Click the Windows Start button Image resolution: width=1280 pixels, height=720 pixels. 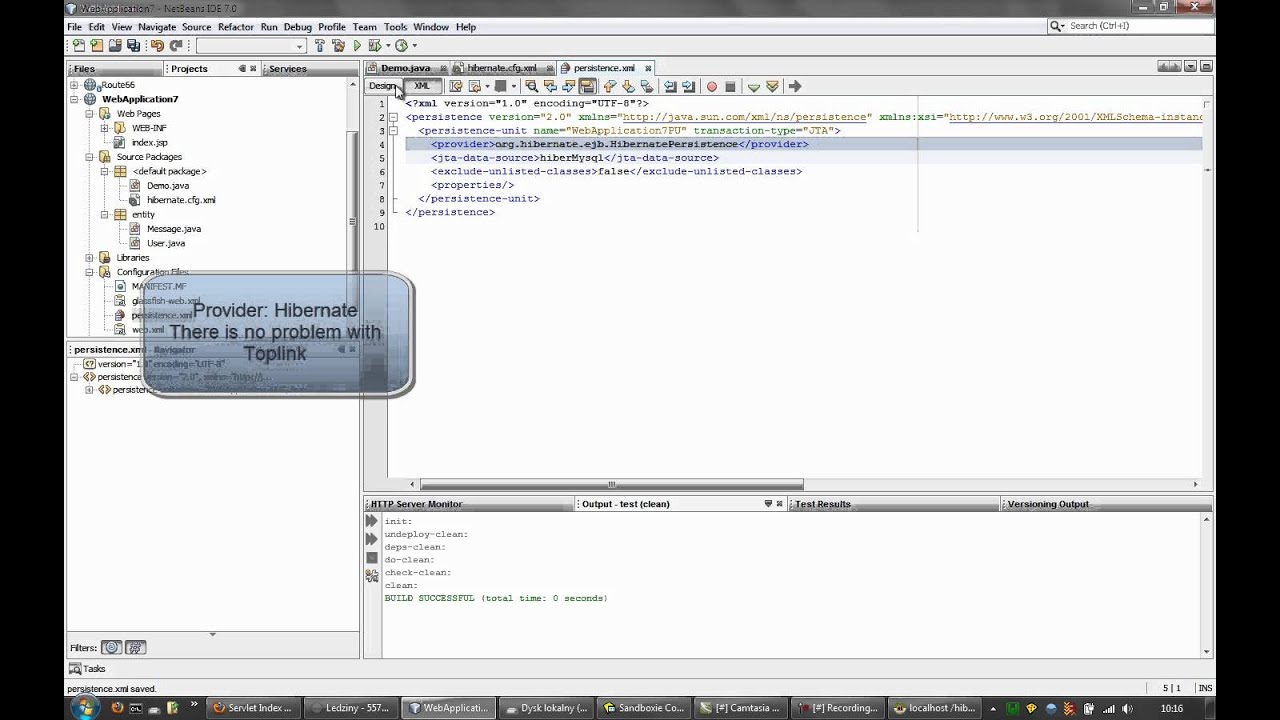click(84, 707)
